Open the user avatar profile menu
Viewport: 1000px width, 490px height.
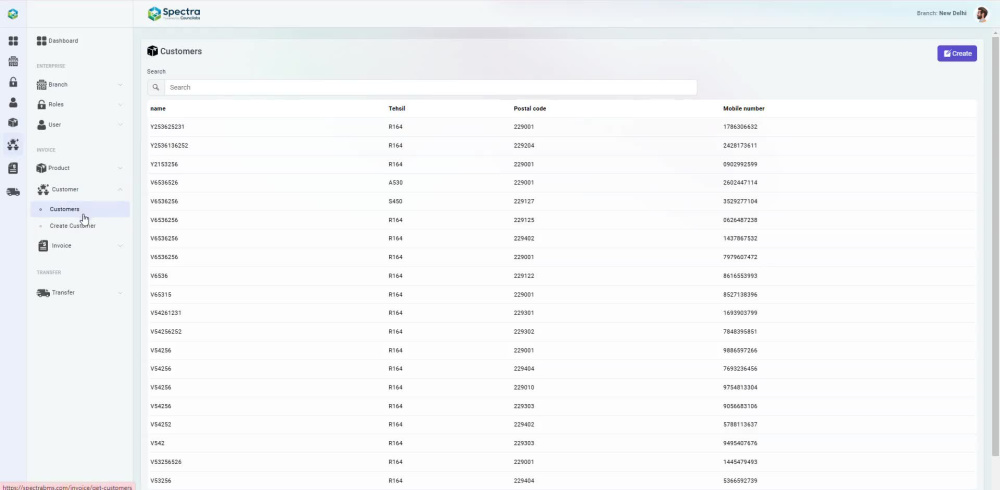[982, 14]
